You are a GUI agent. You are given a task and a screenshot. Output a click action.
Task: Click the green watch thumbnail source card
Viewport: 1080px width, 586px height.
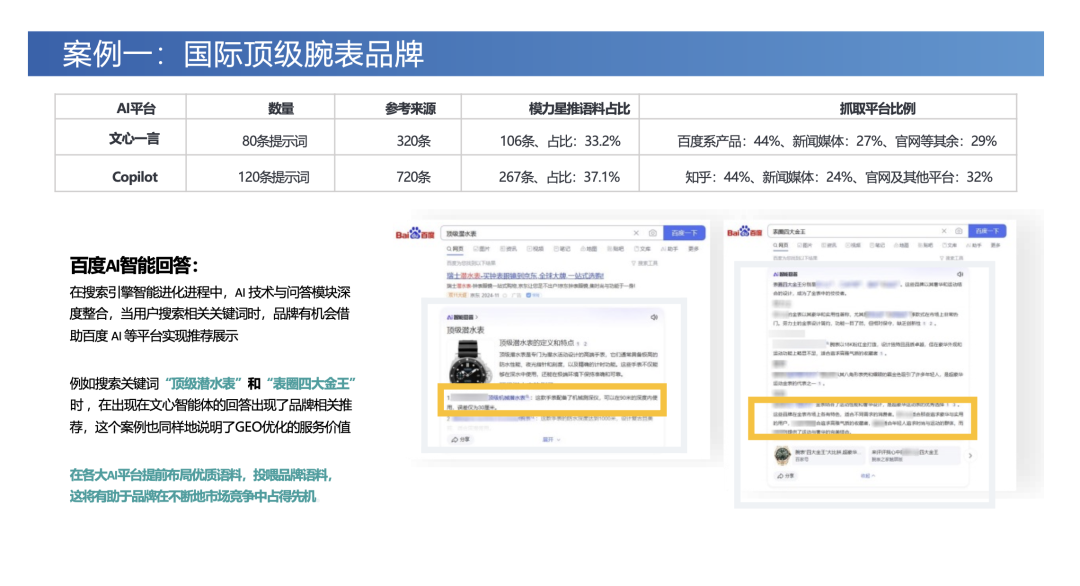818,455
